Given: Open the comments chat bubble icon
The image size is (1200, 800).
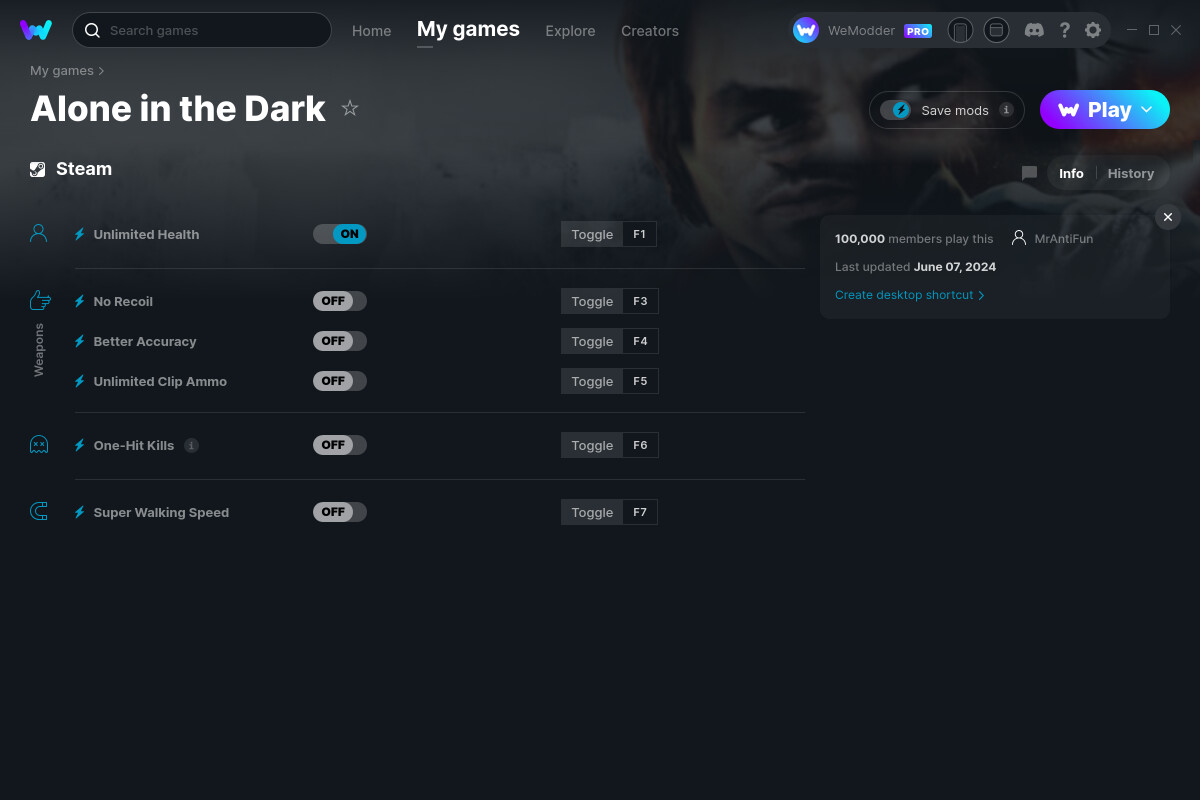Looking at the screenshot, I should point(1029,173).
